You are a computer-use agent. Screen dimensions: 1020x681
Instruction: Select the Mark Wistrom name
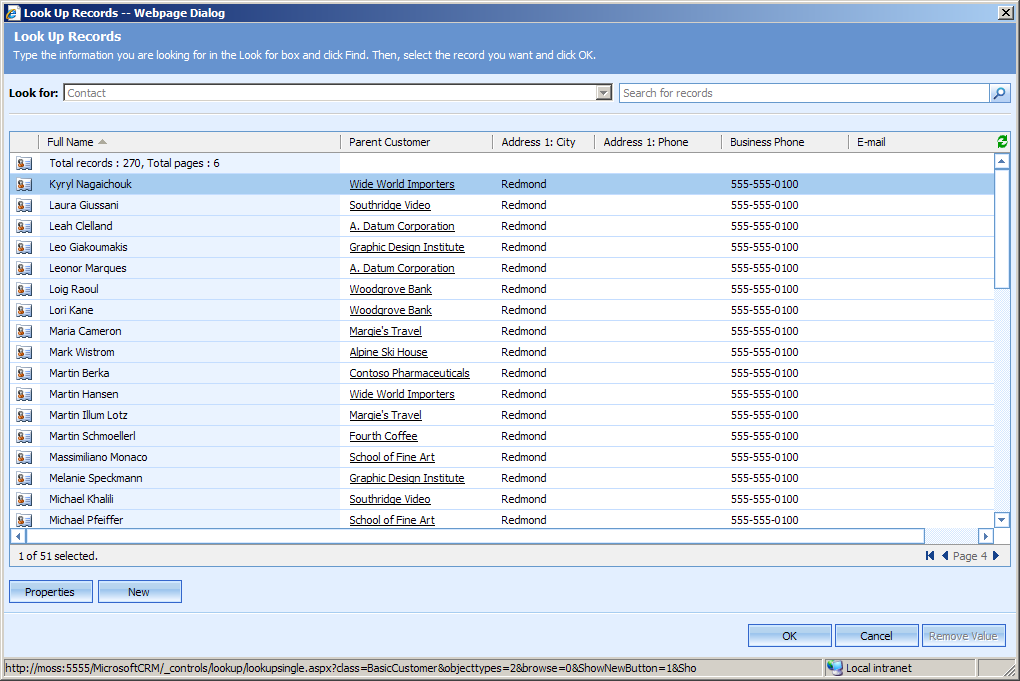pyautogui.click(x=81, y=352)
